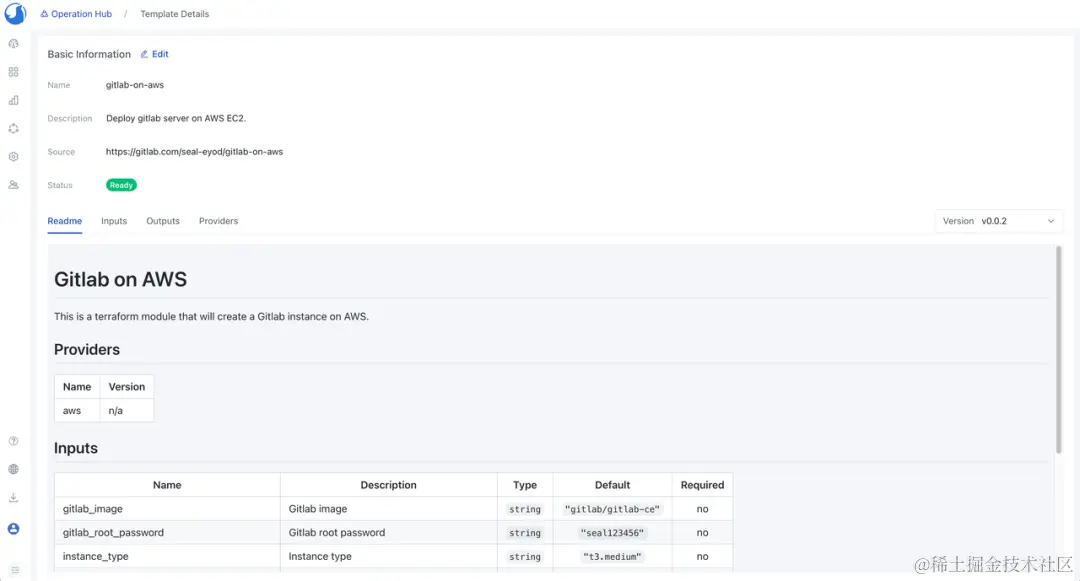
Task: Click the question mark help icon
Action: pyautogui.click(x=13, y=441)
